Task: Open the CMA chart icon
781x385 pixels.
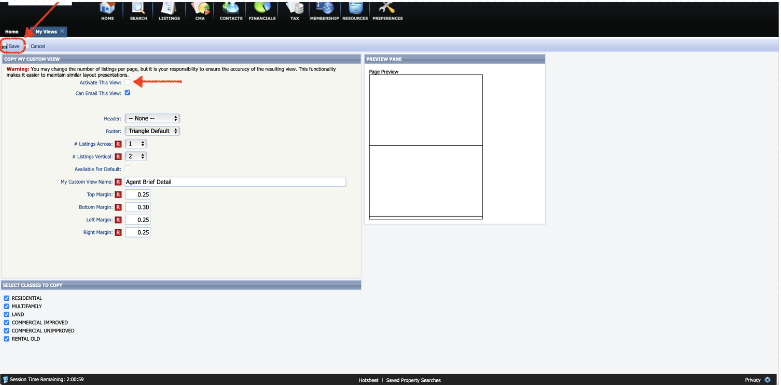Action: [x=200, y=7]
